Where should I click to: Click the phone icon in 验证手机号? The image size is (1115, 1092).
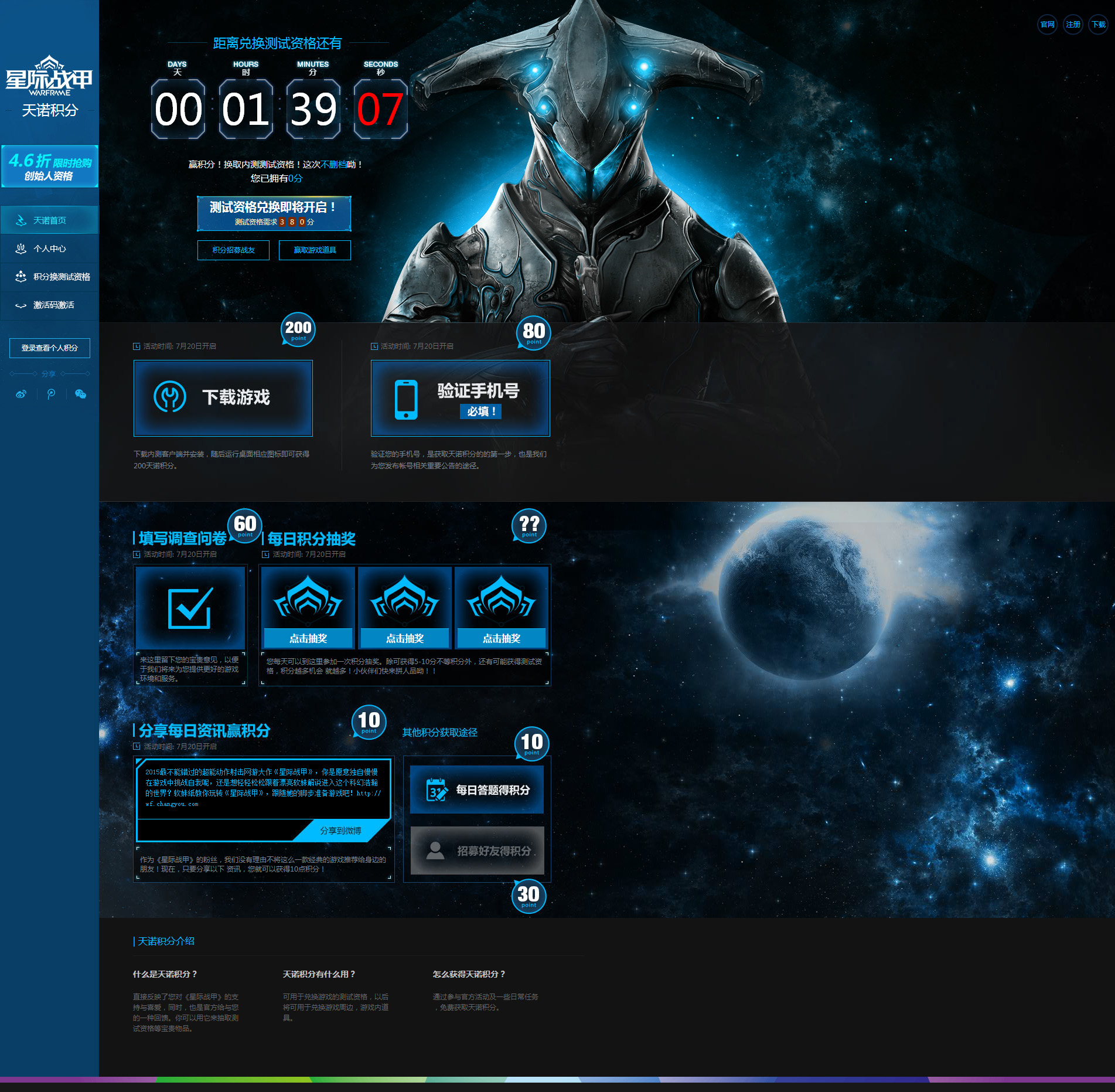pos(406,400)
